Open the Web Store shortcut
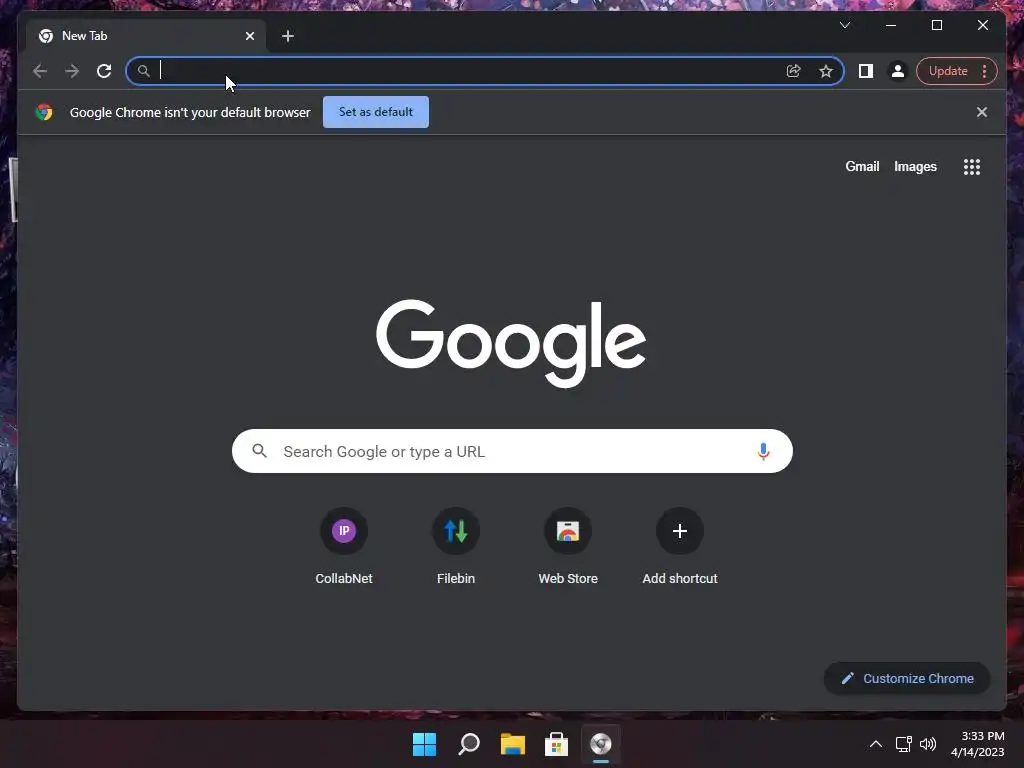 (568, 546)
